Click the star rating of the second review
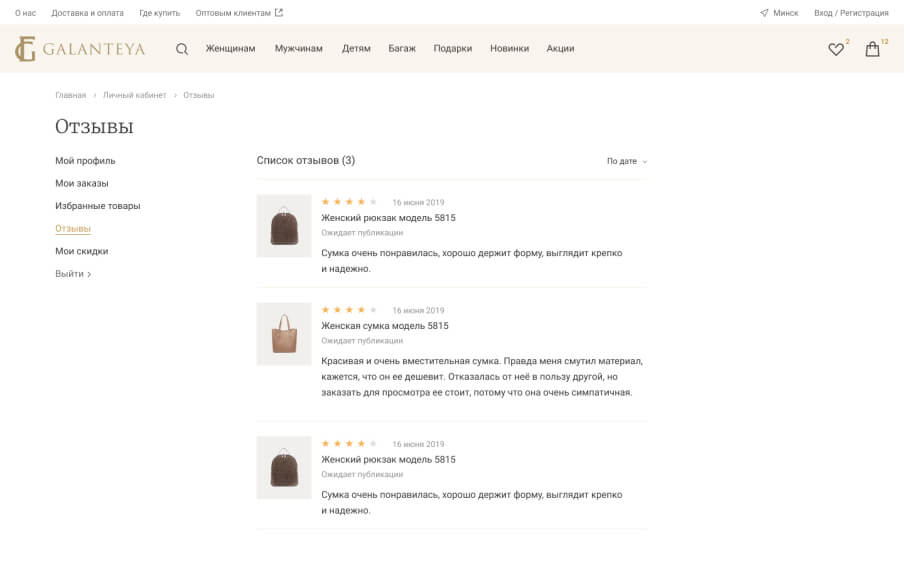The height and width of the screenshot is (580, 904). [x=349, y=310]
